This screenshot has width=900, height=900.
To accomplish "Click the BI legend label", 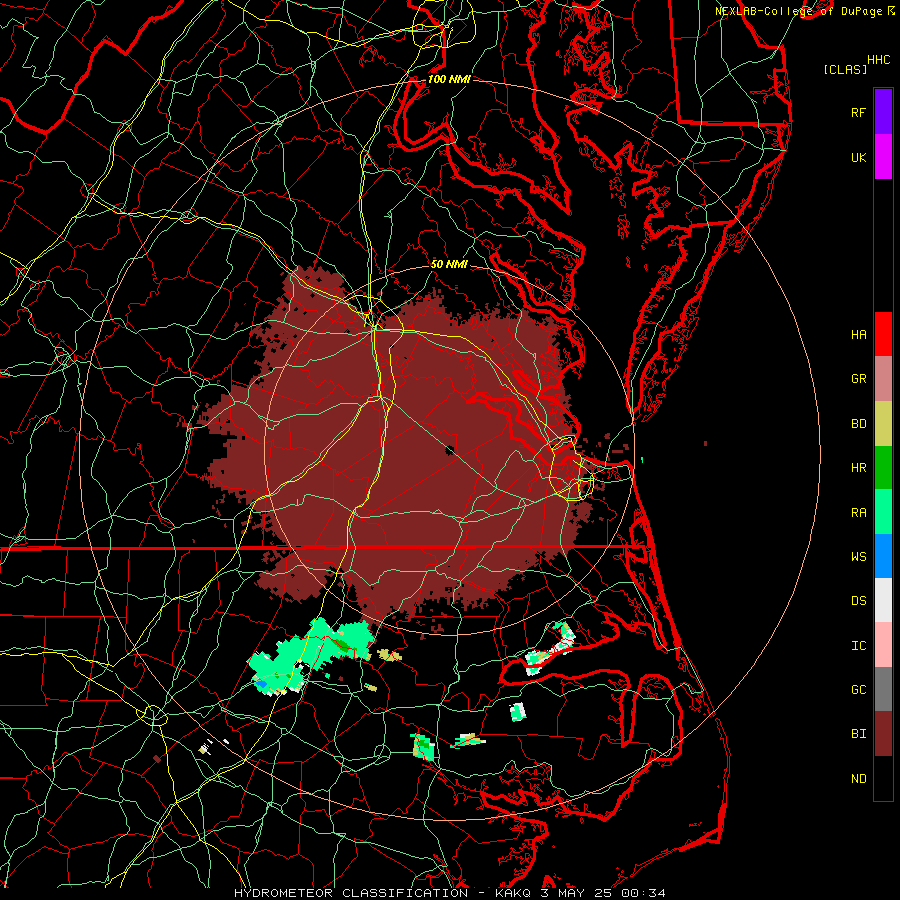I will (x=858, y=734).
